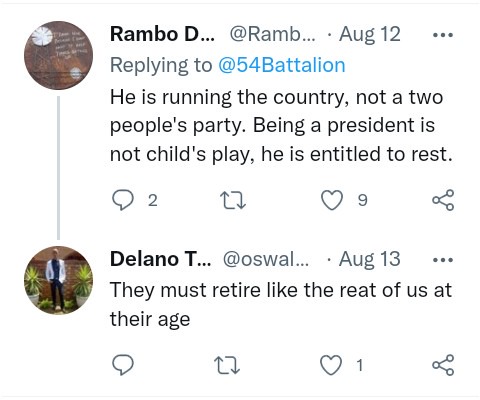Open more options for Delano T's tweet
This screenshot has width=480, height=400.
coord(443,260)
